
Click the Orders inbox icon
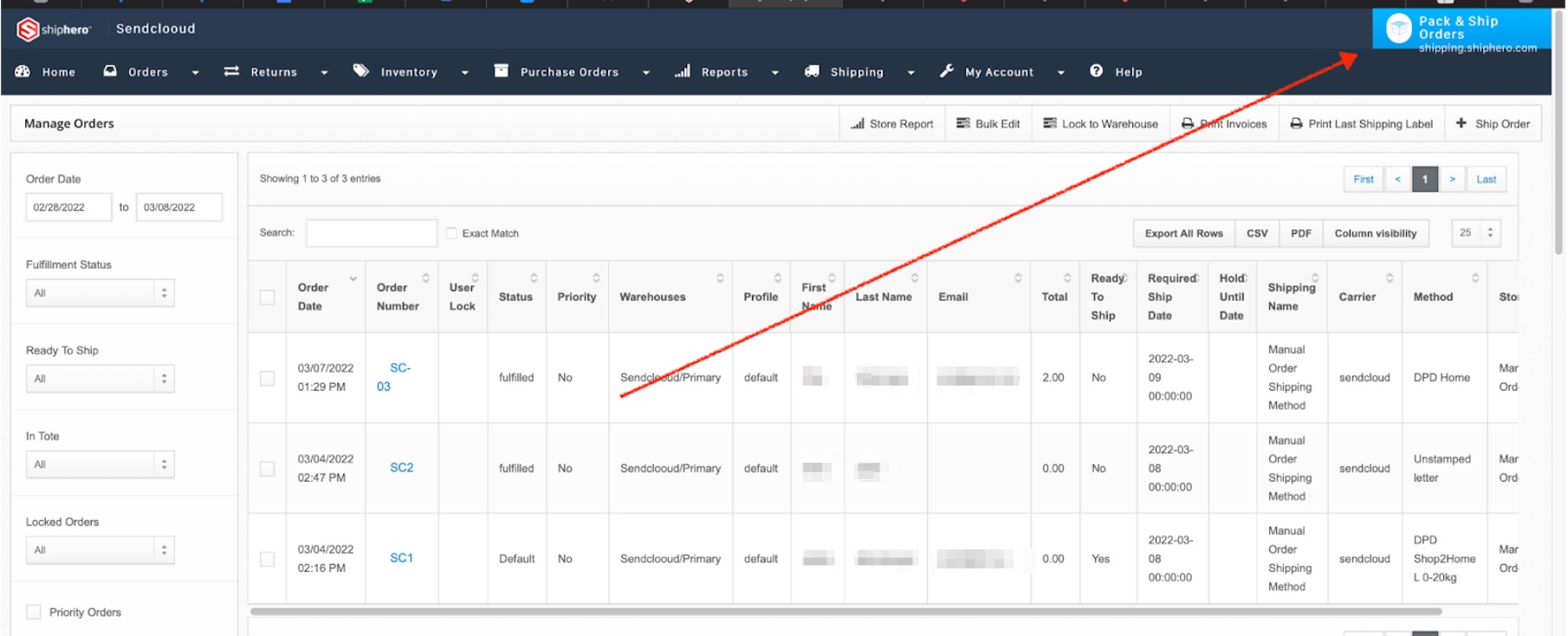pos(110,71)
